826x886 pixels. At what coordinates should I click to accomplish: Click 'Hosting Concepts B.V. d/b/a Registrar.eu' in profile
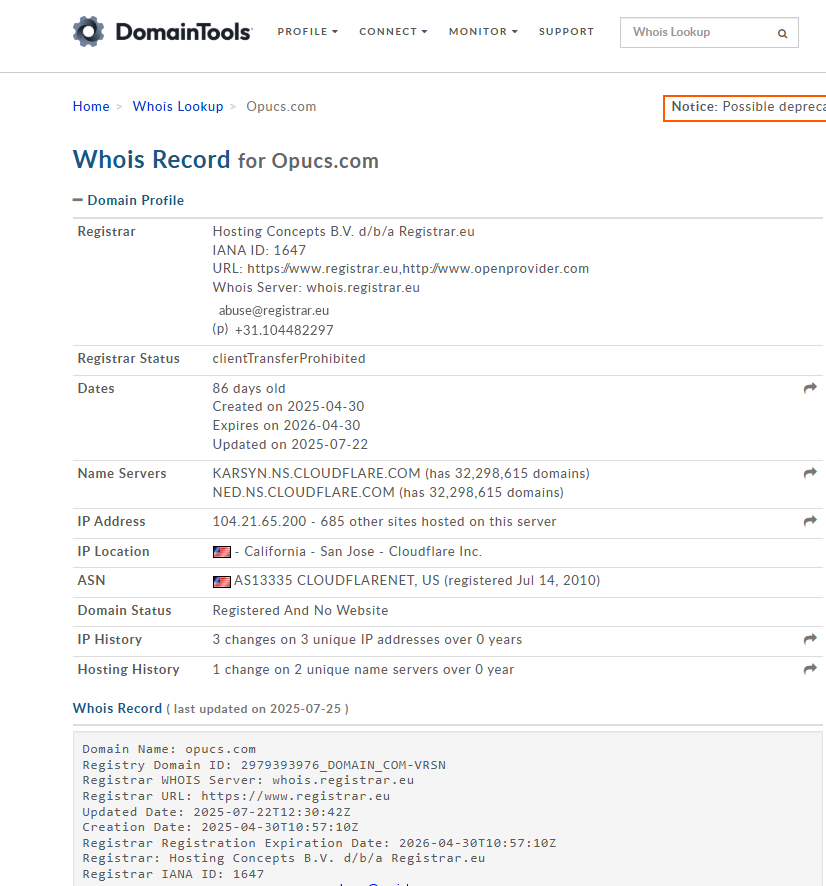click(x=344, y=232)
